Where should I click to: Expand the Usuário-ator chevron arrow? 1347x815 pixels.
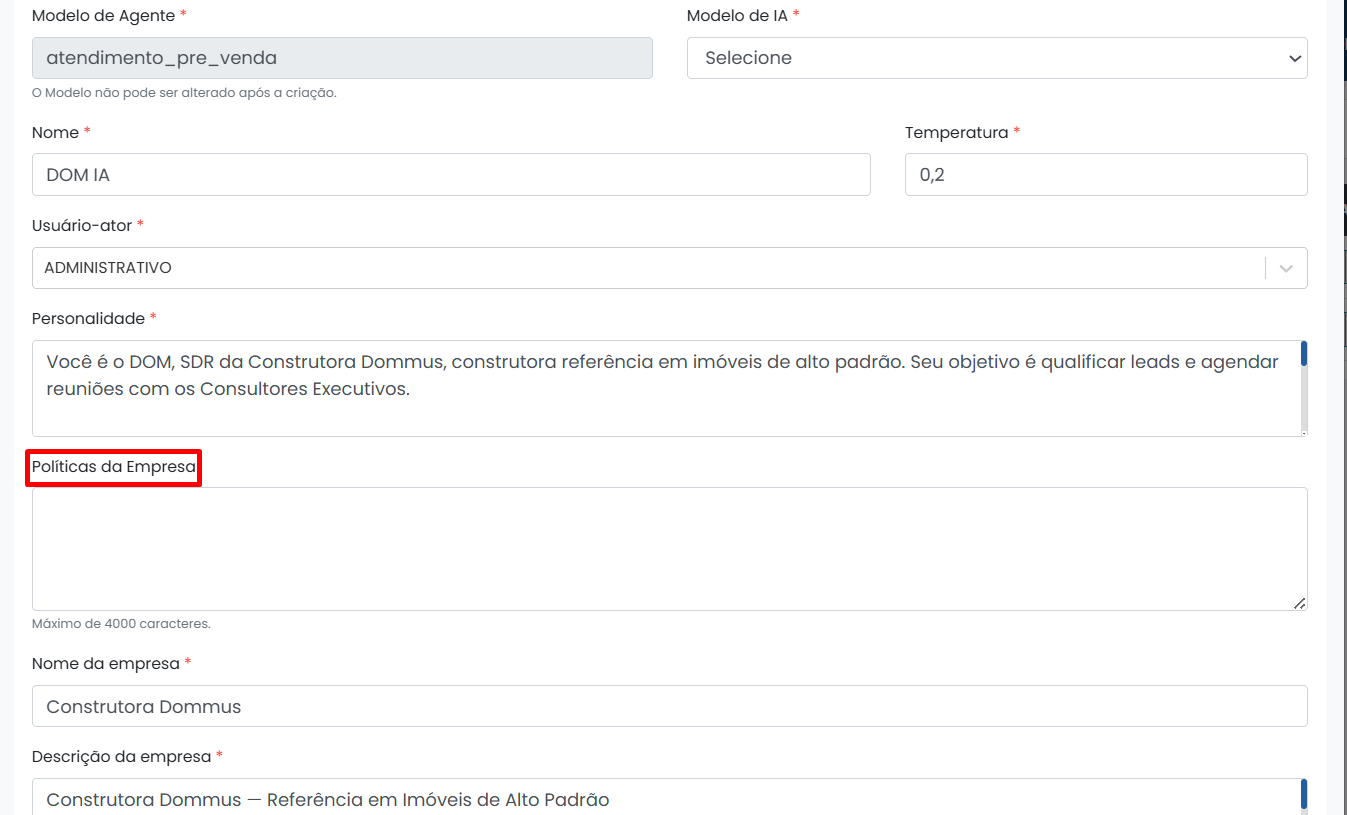pyautogui.click(x=1286, y=268)
